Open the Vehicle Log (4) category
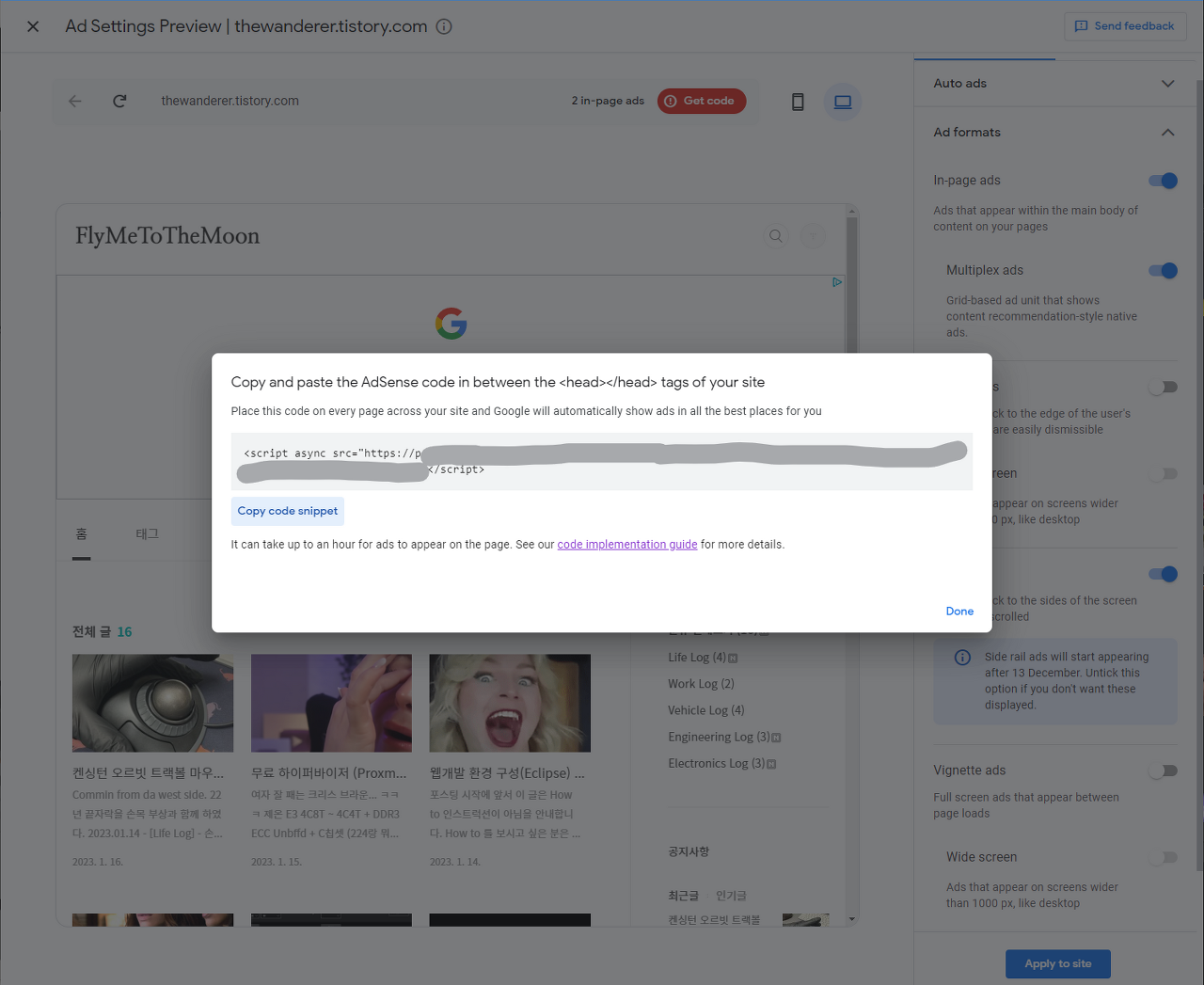The image size is (1204, 985). (705, 710)
